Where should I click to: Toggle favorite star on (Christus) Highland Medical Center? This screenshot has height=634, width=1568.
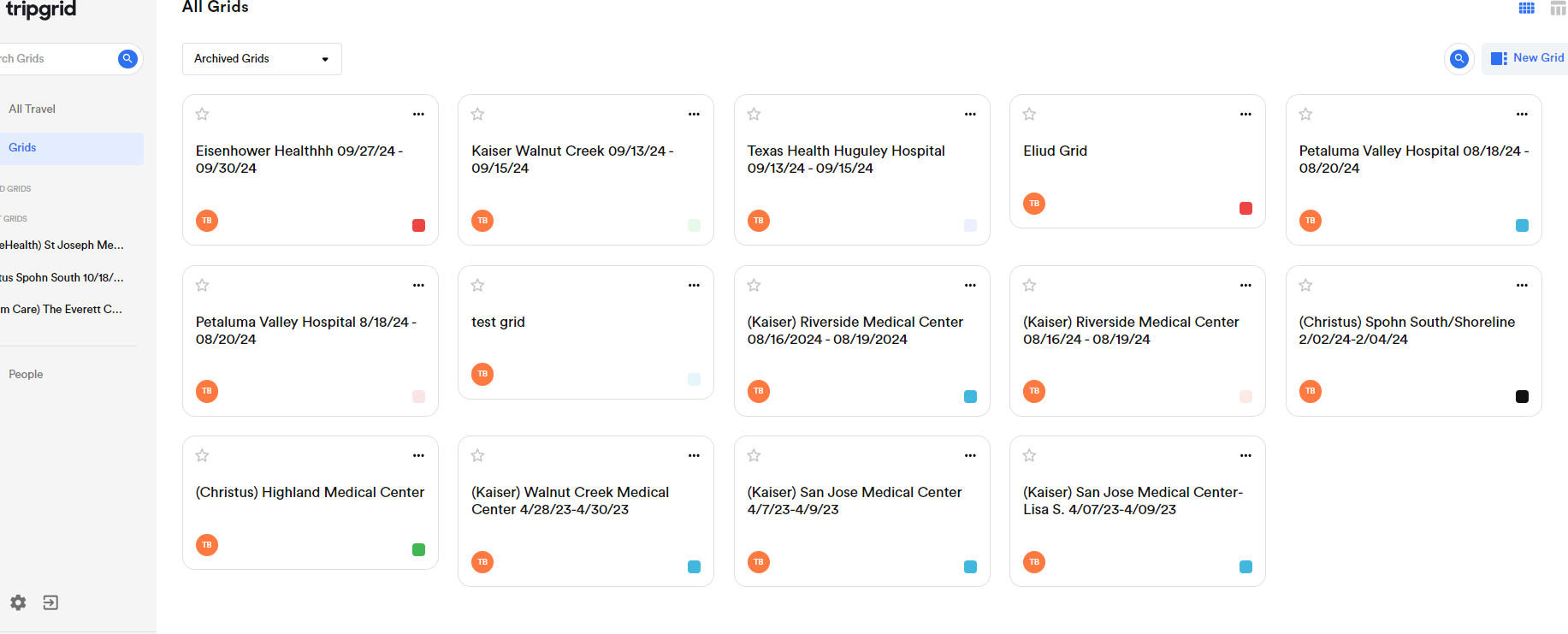(x=202, y=455)
